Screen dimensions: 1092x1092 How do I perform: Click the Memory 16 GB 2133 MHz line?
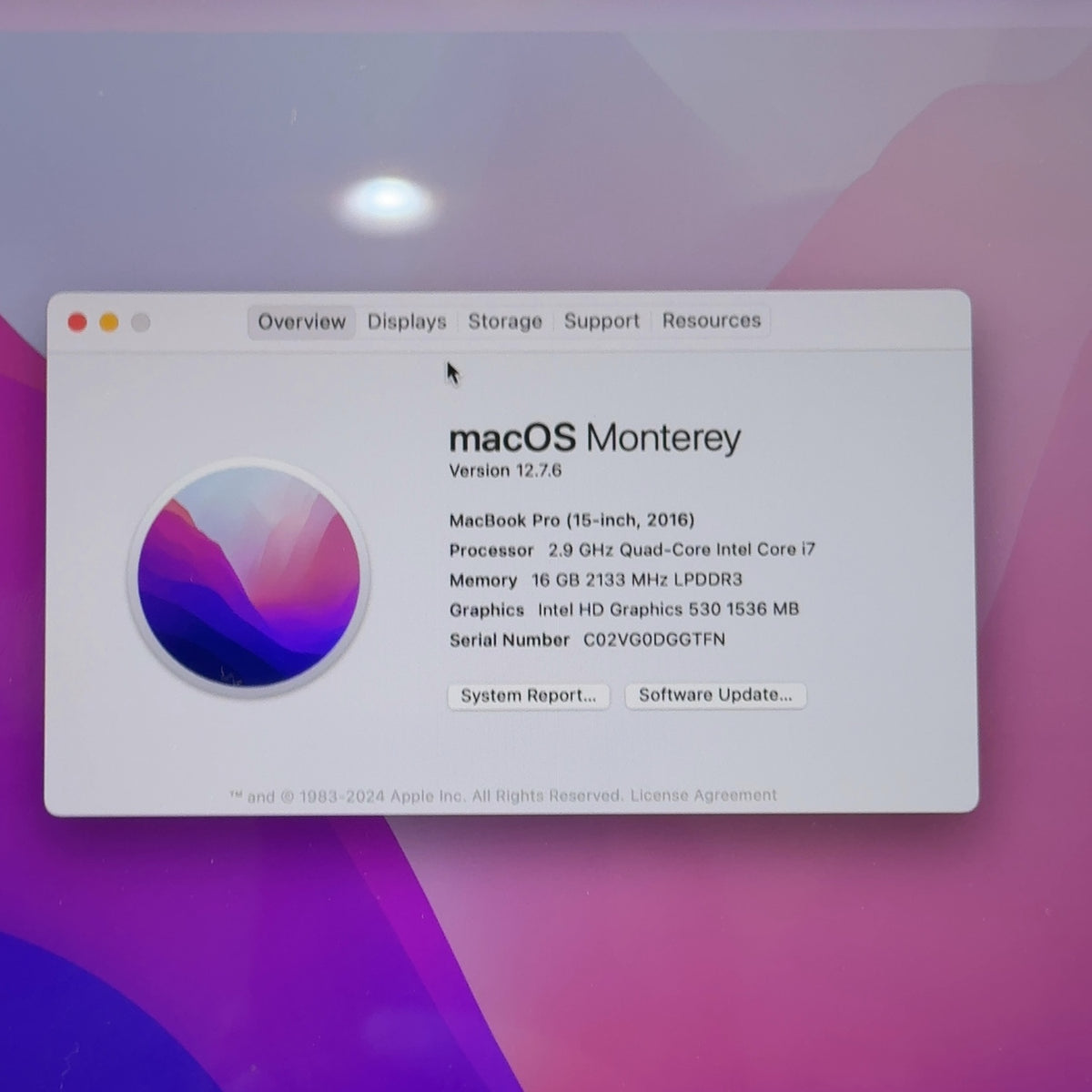596,580
